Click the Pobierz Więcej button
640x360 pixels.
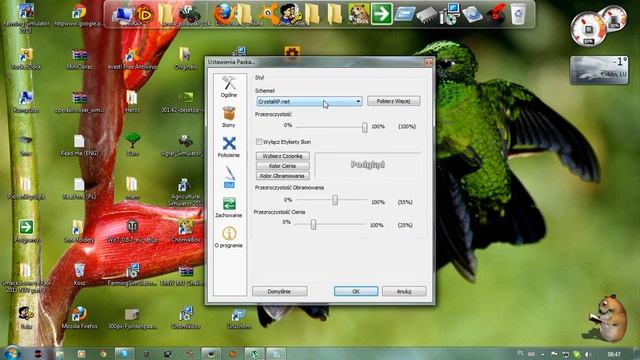click(393, 101)
